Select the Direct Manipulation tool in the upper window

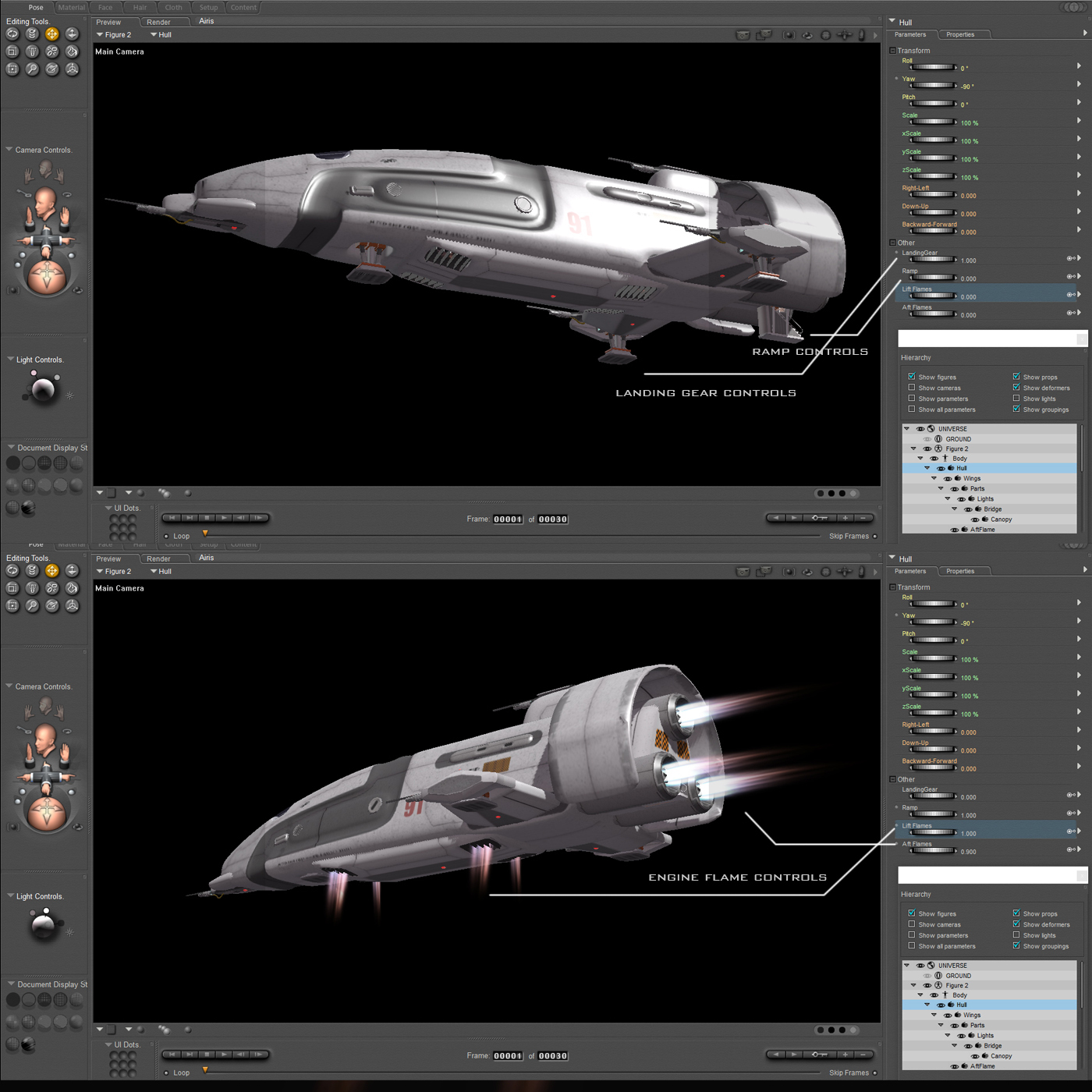72,69
